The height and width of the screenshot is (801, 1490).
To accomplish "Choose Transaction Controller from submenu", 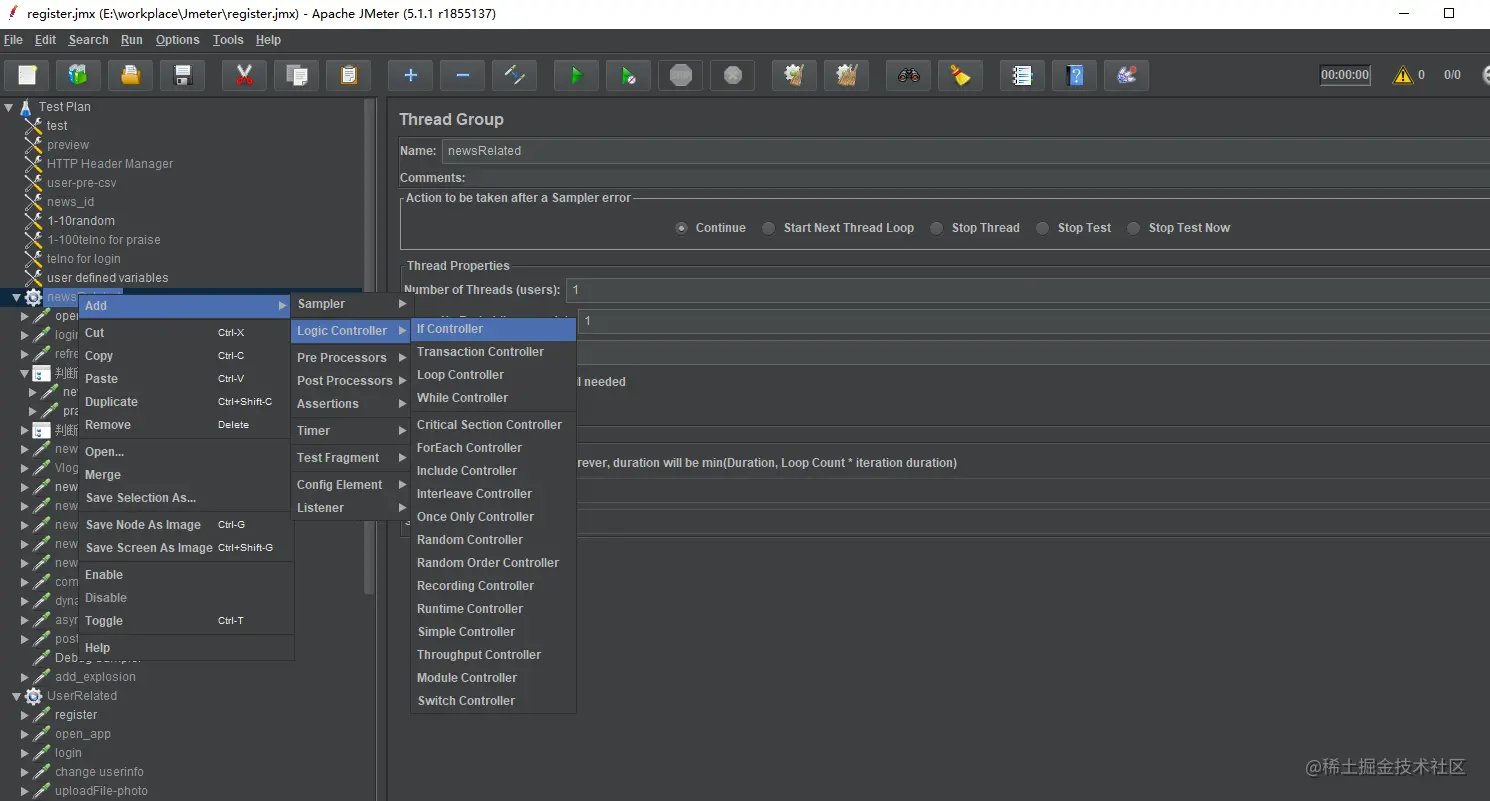I will pyautogui.click(x=493, y=352).
